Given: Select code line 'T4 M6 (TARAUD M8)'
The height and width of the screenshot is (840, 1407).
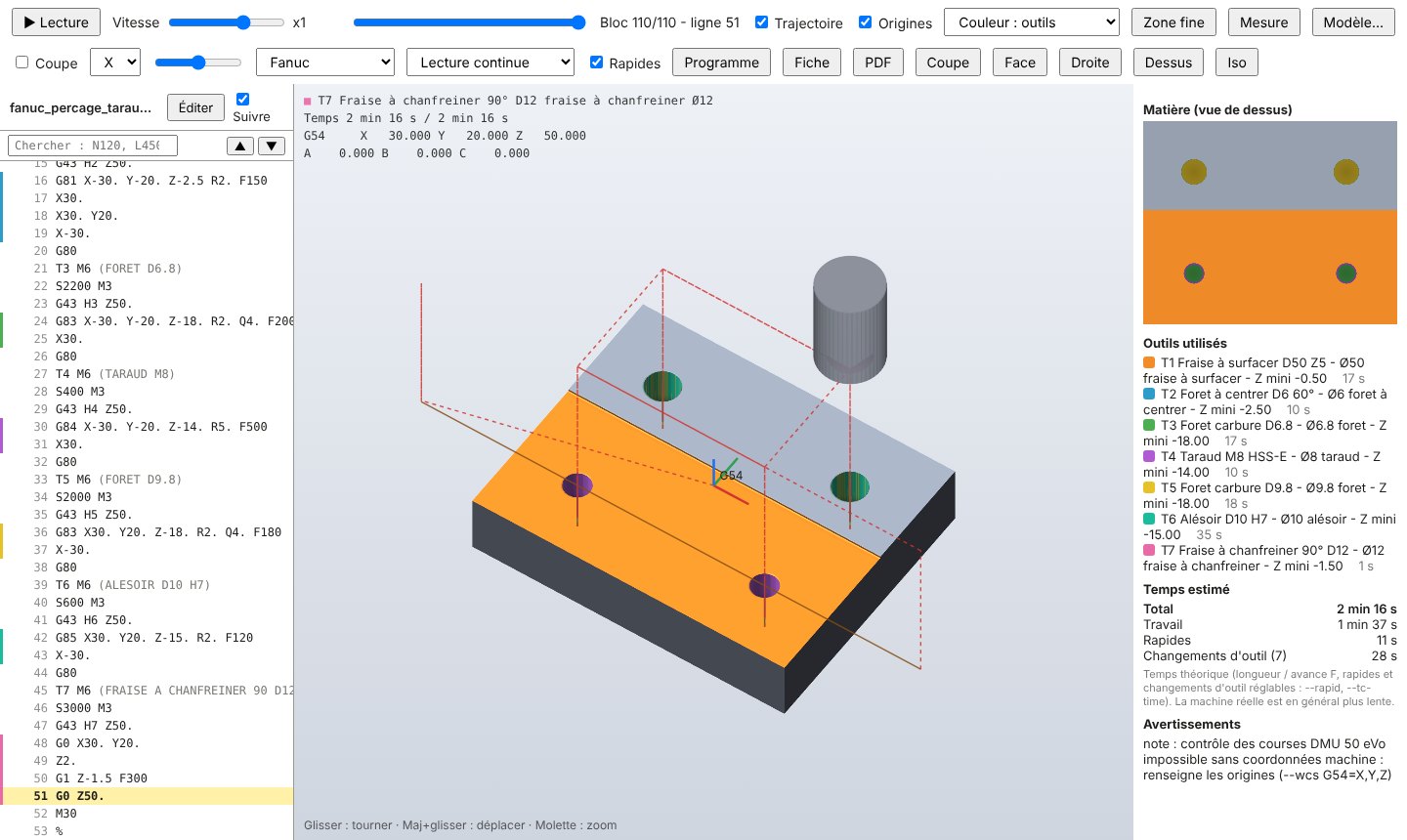Looking at the screenshot, I should point(147,374).
